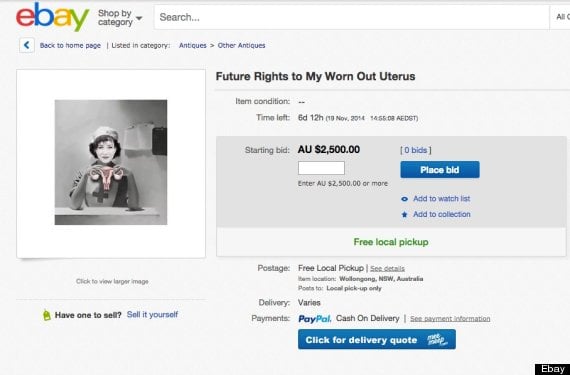570x375 pixels.
Task: Click the star icon beside collection
Action: [x=404, y=214]
